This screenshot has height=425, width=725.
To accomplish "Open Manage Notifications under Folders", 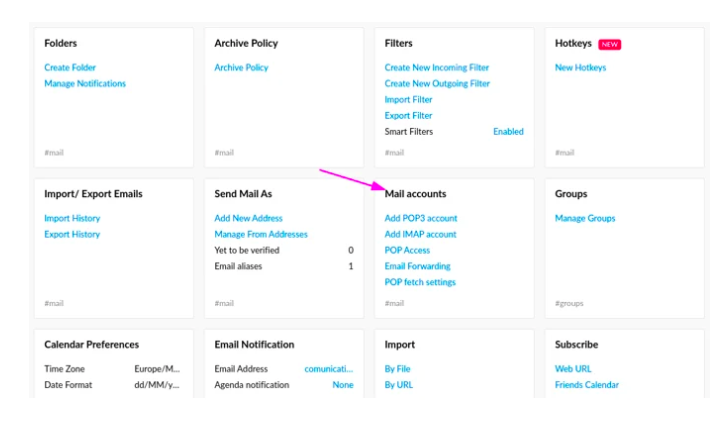I will 85,84.
